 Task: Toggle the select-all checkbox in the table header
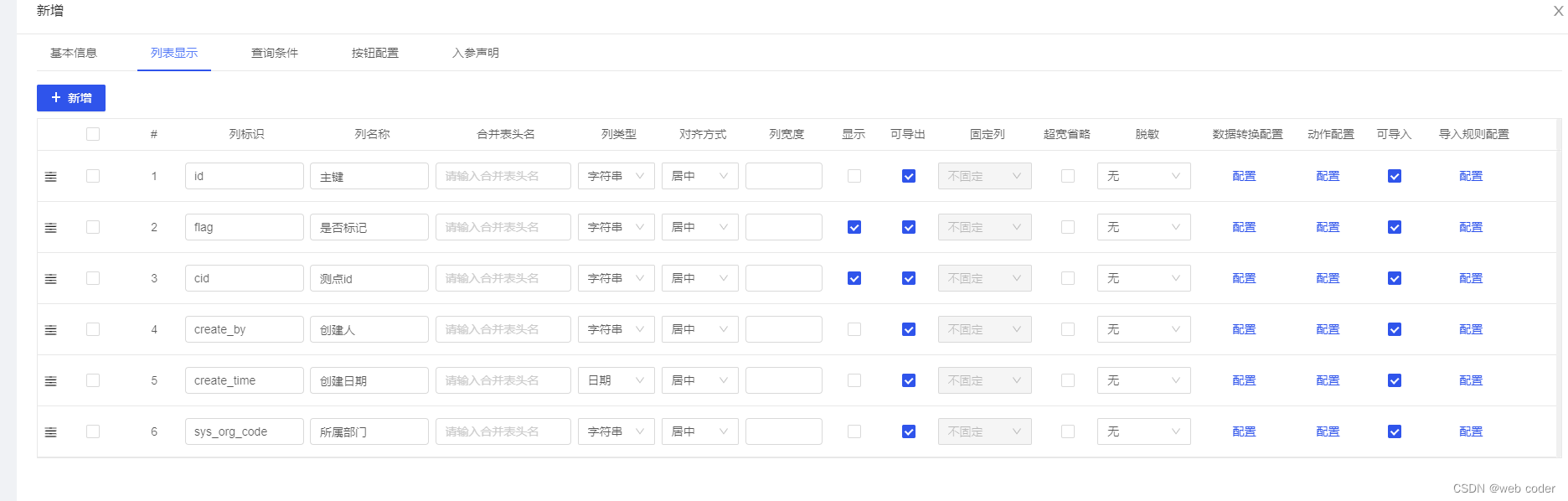click(x=93, y=134)
